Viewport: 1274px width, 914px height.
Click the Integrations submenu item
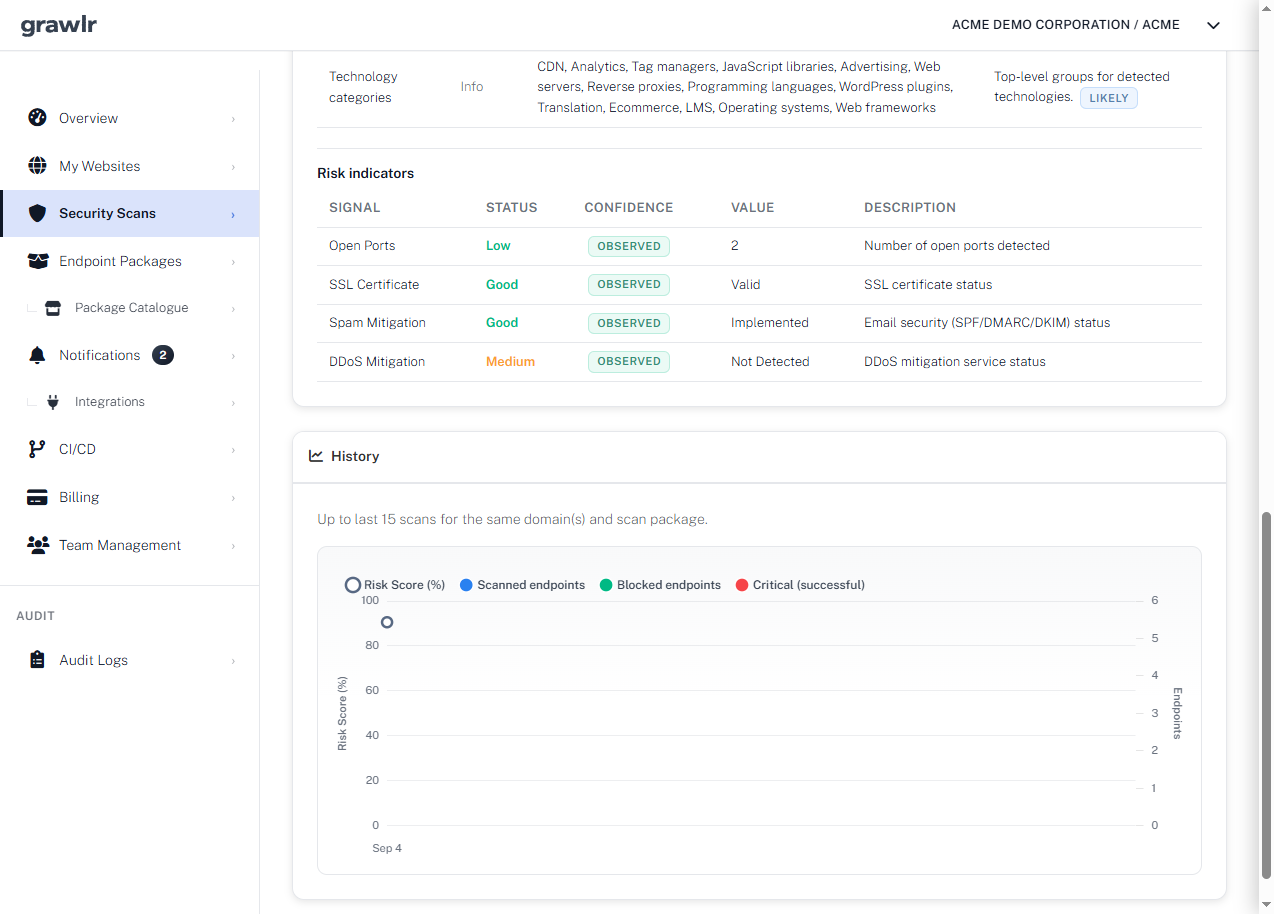130,402
